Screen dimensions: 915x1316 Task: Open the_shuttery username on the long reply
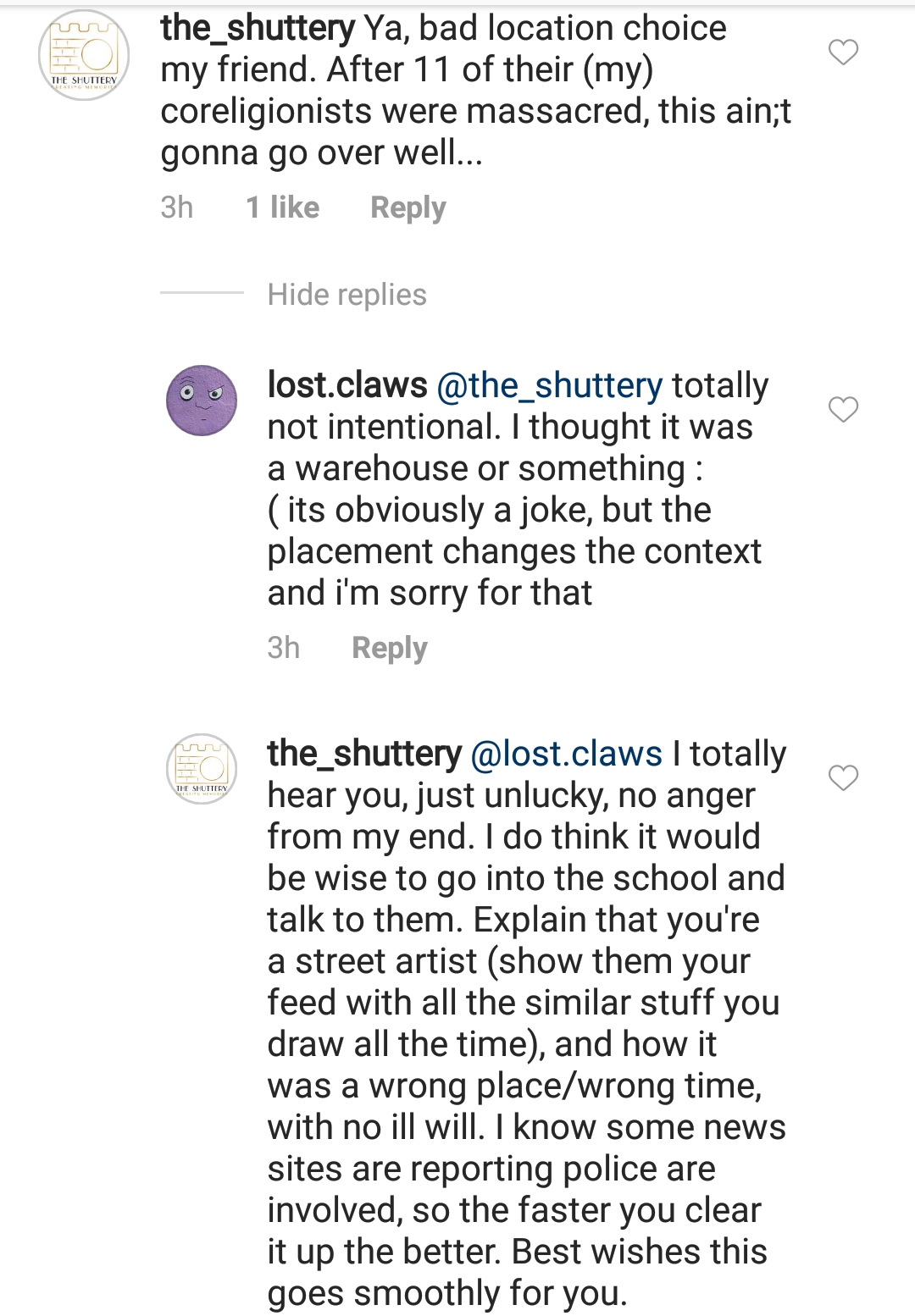tap(364, 754)
